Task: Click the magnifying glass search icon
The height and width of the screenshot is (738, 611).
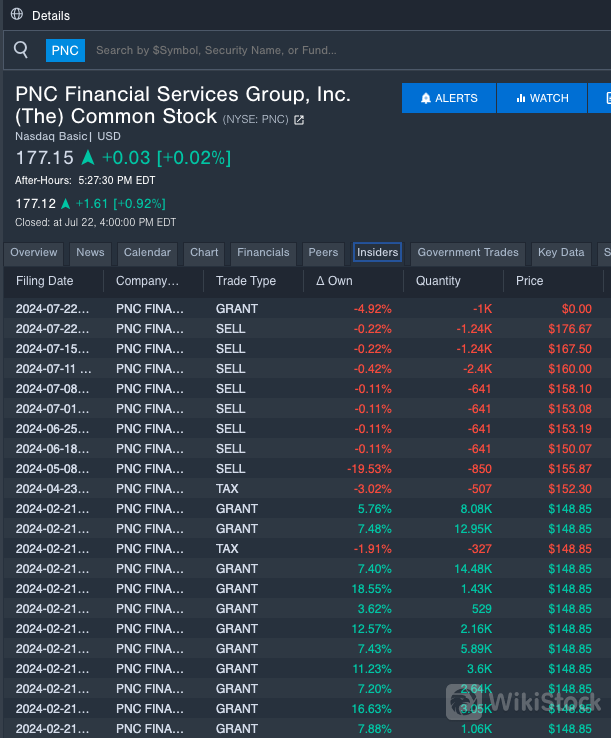Action: pos(21,50)
